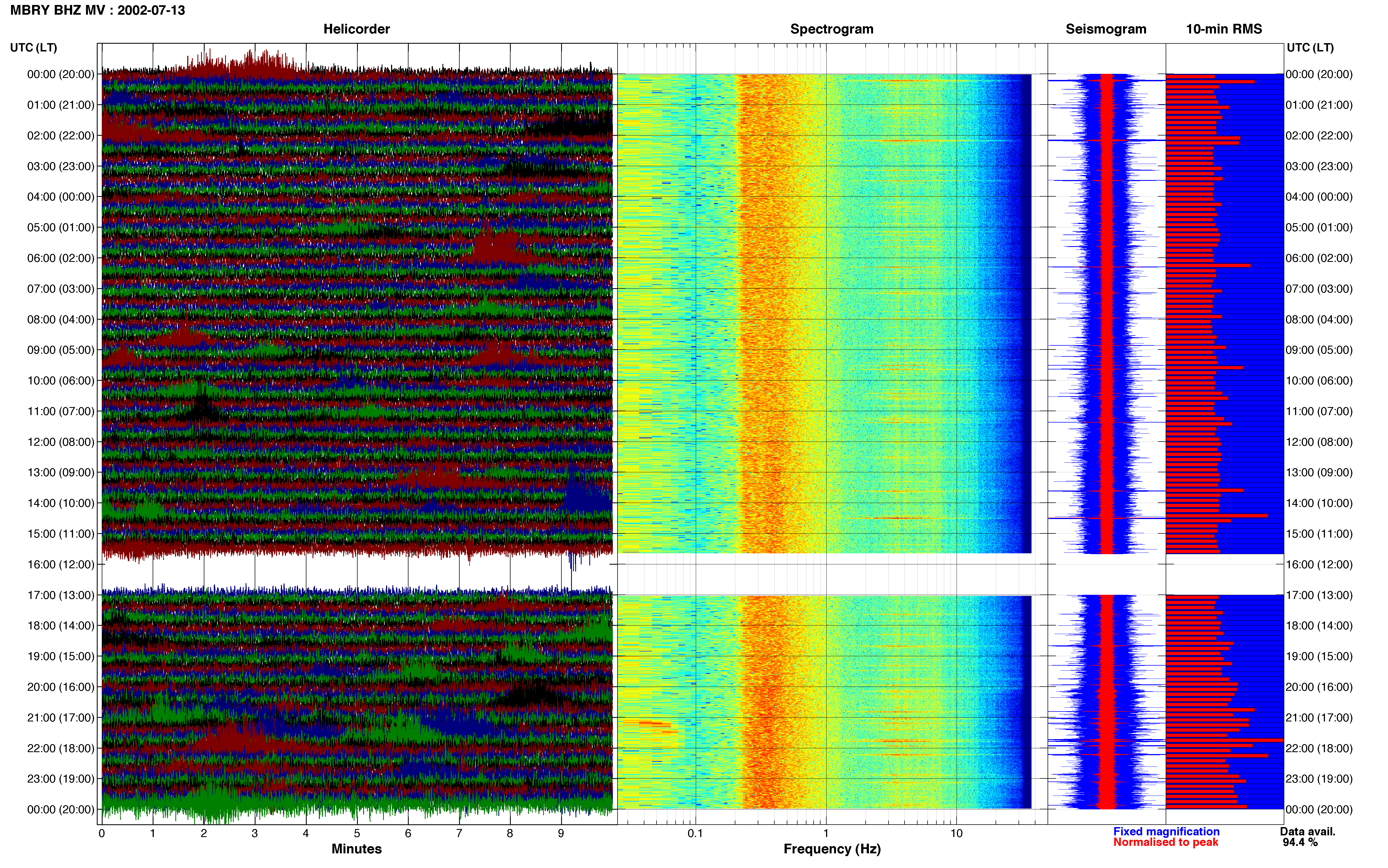Click the left '14:00 (10:00)' time label
The width and height of the screenshot is (1388, 868).
point(61,503)
